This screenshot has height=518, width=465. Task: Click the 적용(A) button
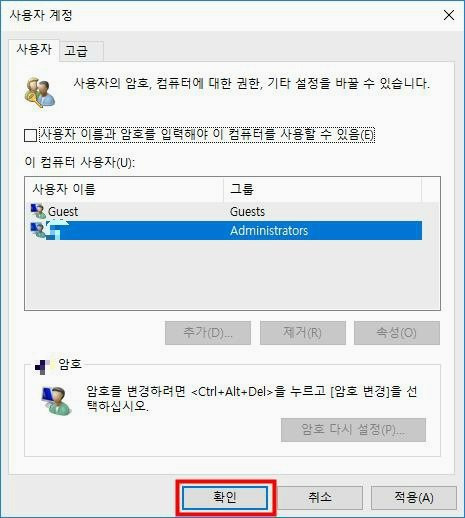point(414,497)
